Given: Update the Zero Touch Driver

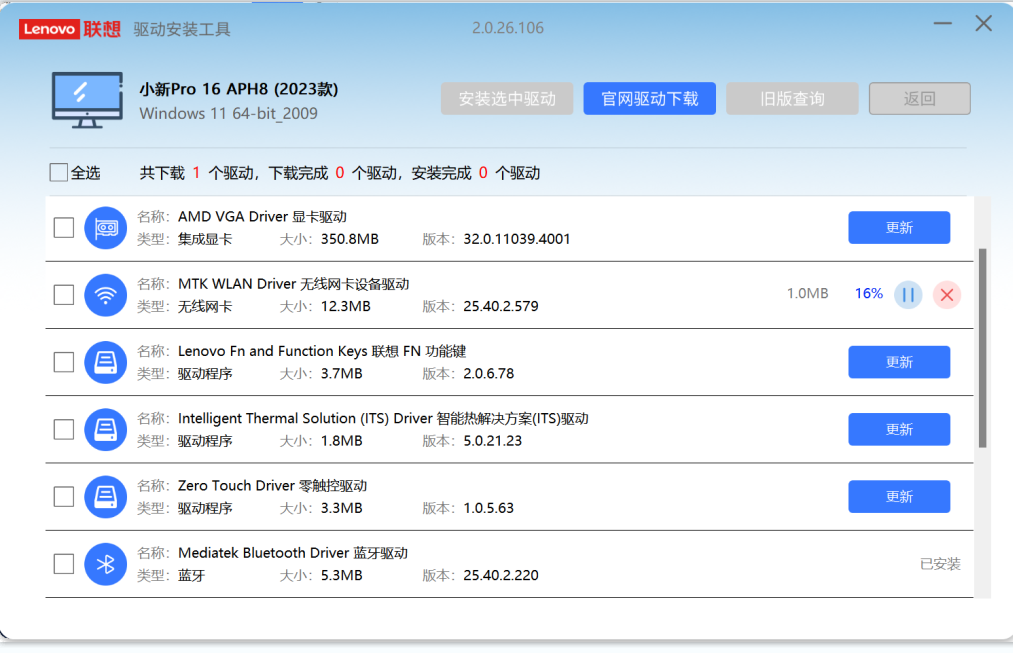Looking at the screenshot, I should click(x=899, y=497).
